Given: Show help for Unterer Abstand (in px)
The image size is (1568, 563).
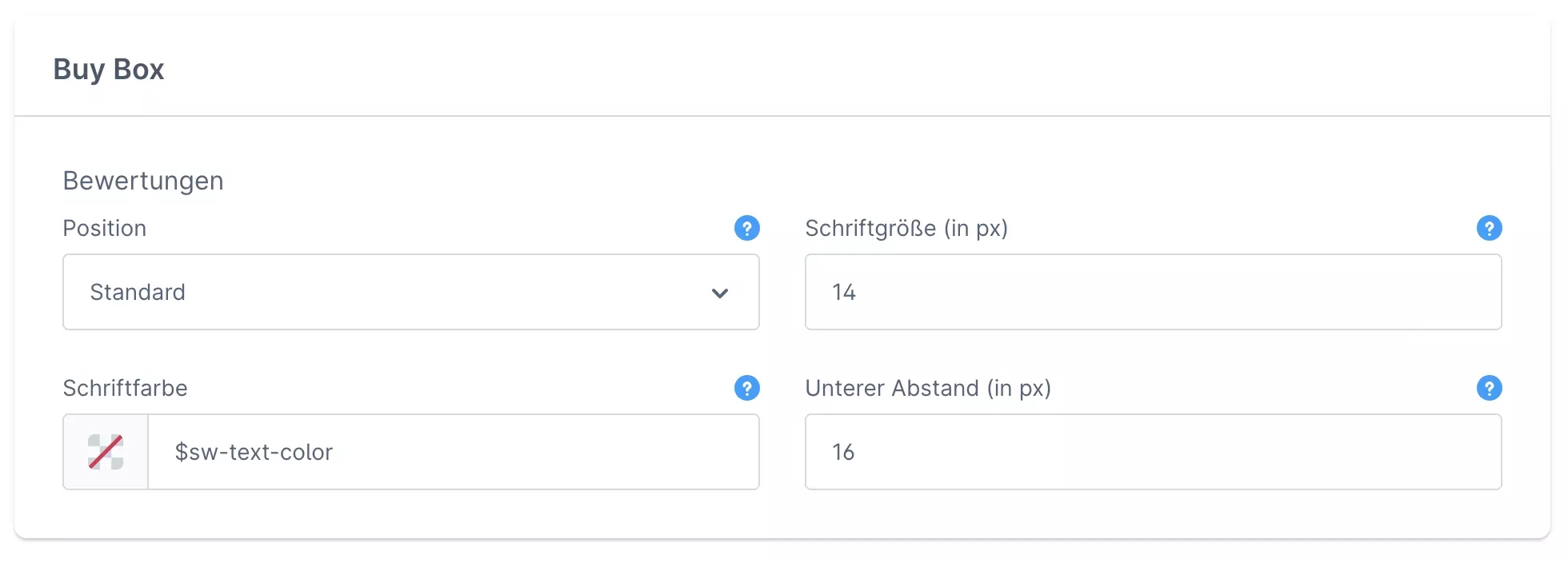Looking at the screenshot, I should pyautogui.click(x=1489, y=388).
